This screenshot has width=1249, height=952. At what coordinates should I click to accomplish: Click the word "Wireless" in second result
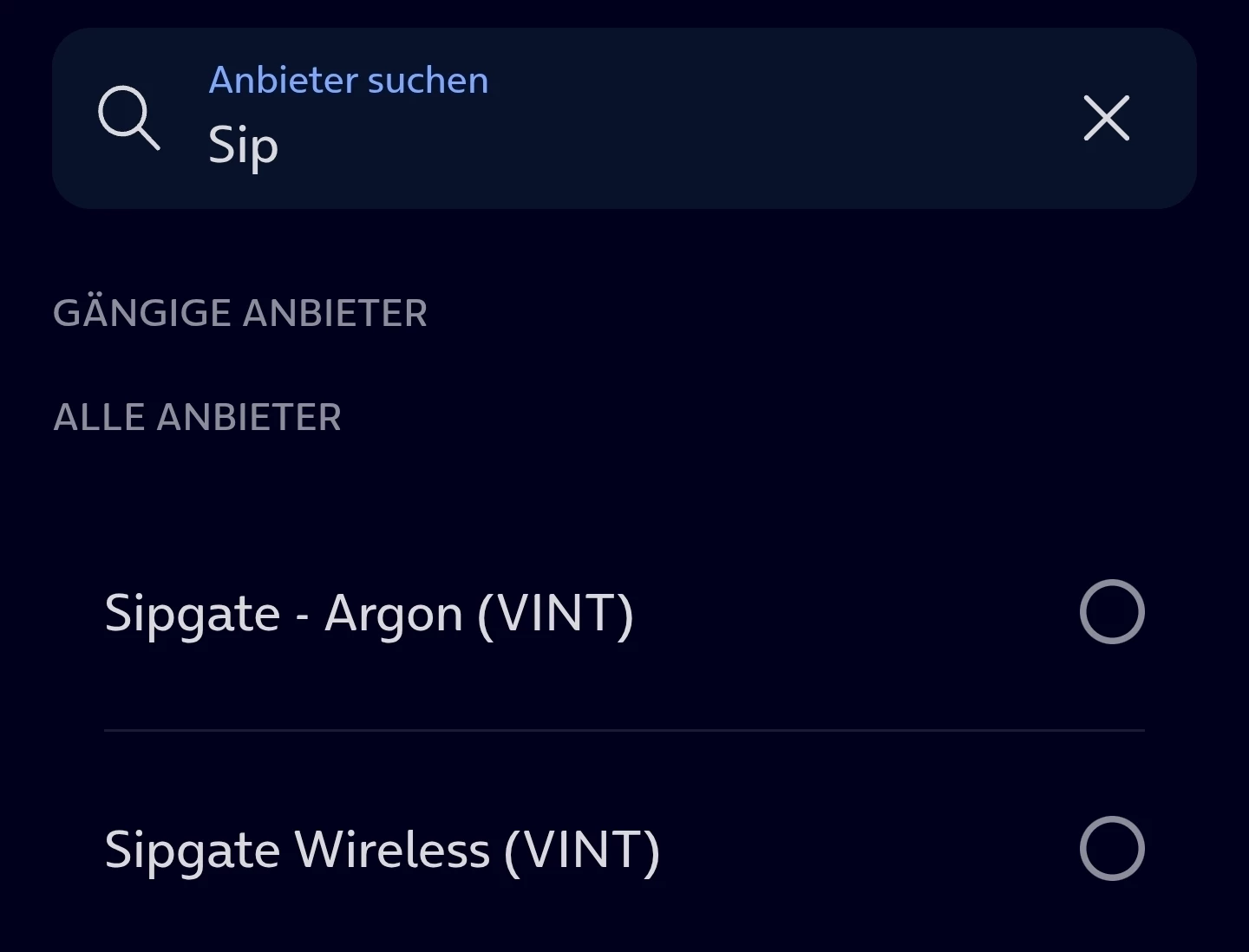point(392,850)
